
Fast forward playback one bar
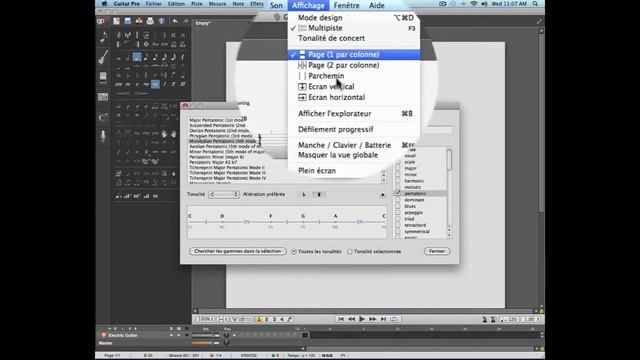(373, 319)
